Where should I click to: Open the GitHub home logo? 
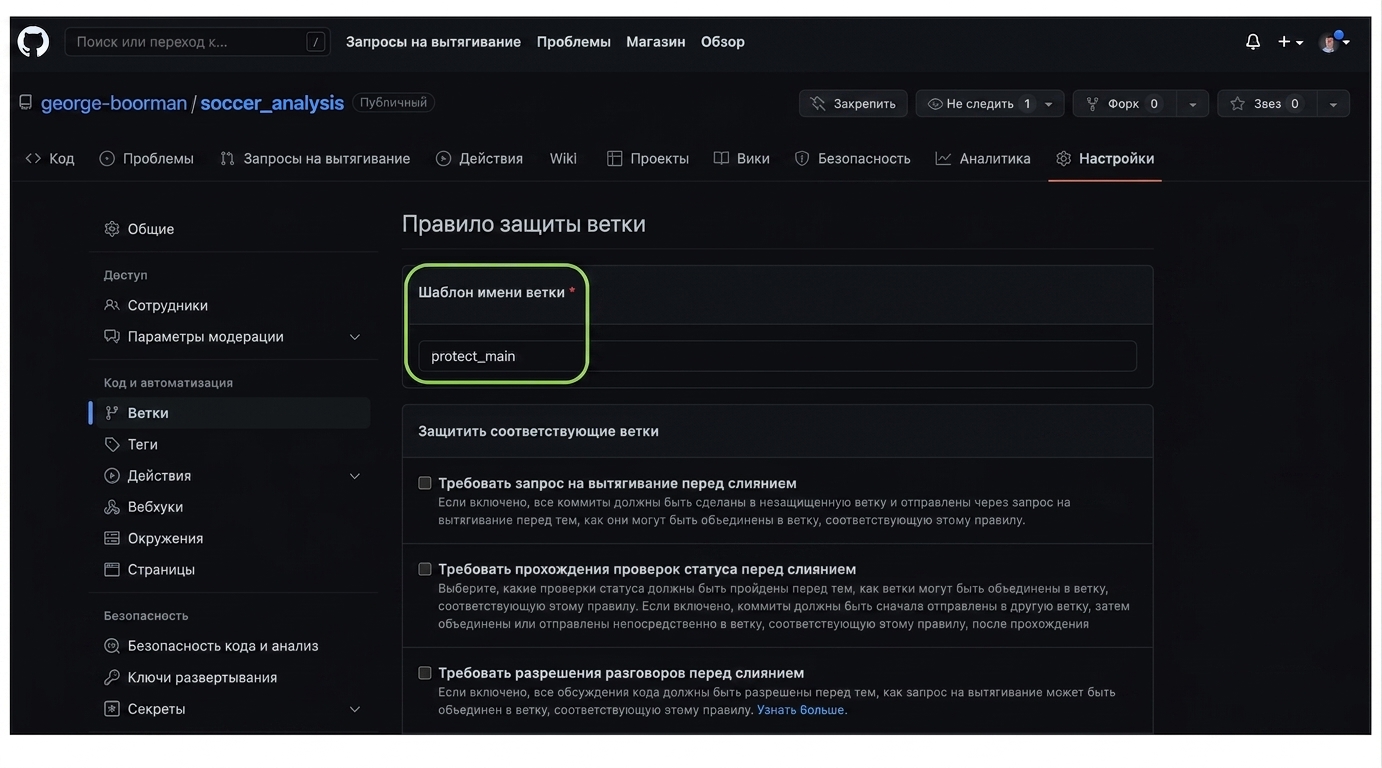click(33, 42)
